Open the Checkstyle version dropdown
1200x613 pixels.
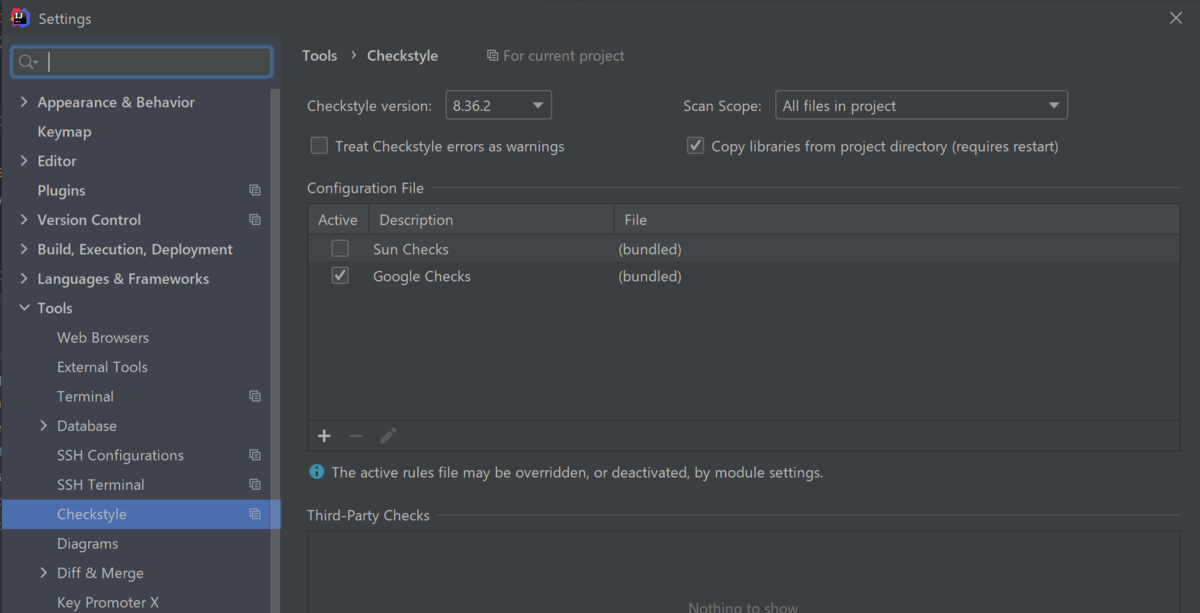click(x=498, y=105)
